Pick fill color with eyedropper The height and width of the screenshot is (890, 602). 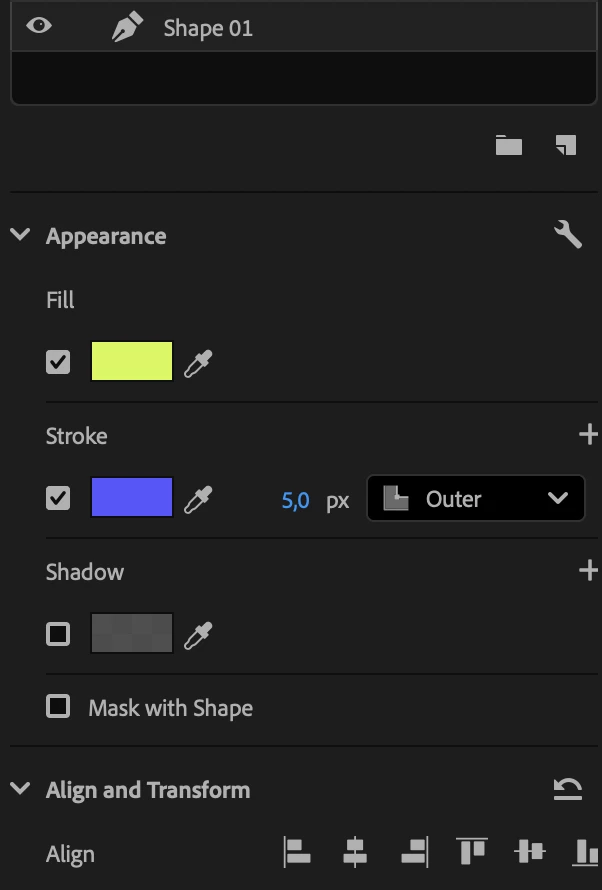pos(198,363)
